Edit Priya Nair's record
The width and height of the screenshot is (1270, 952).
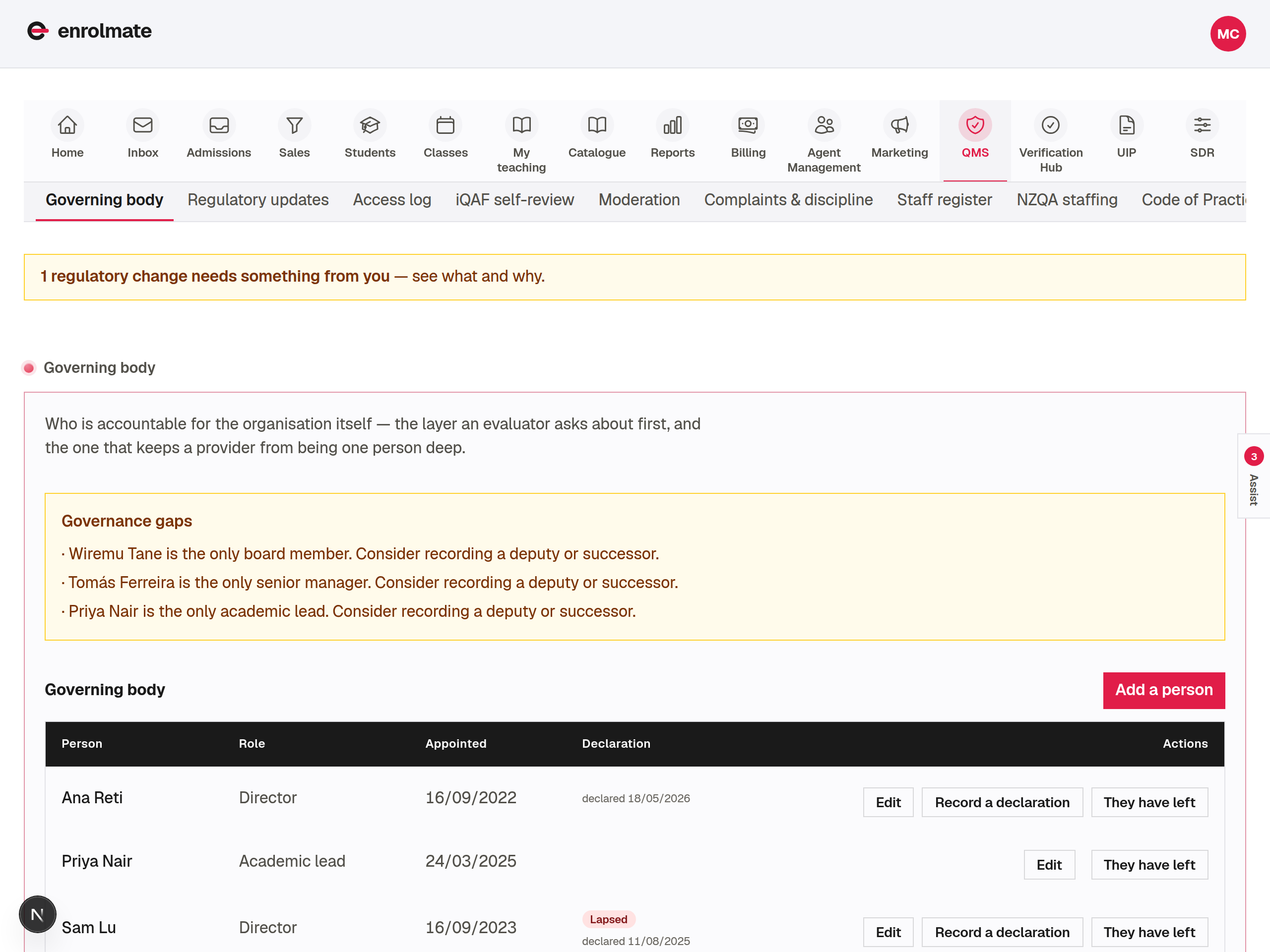tap(1049, 865)
